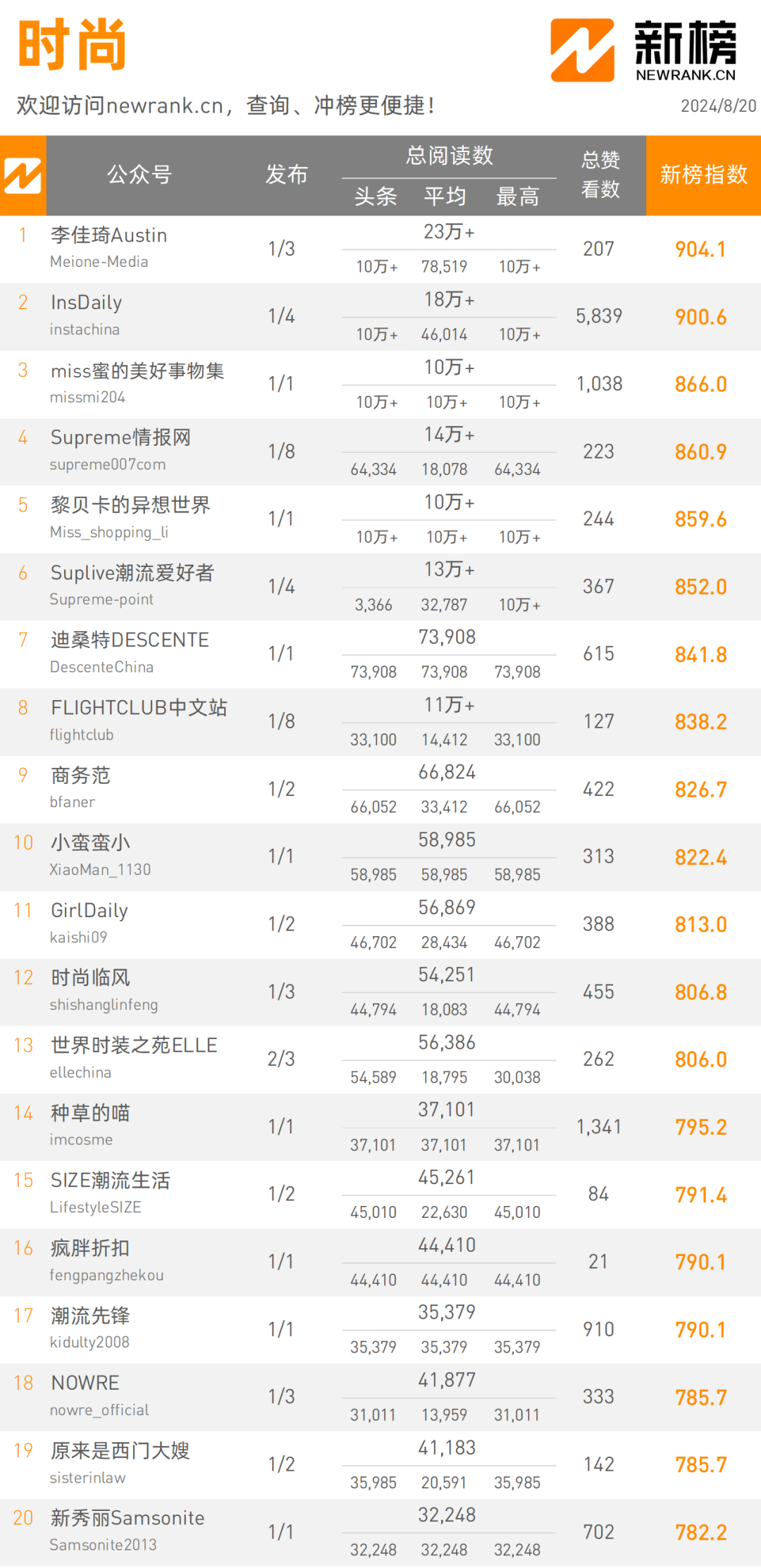The image size is (761, 1568).
Task: Open the 李佳琦Austin account entry
Action: [109, 235]
